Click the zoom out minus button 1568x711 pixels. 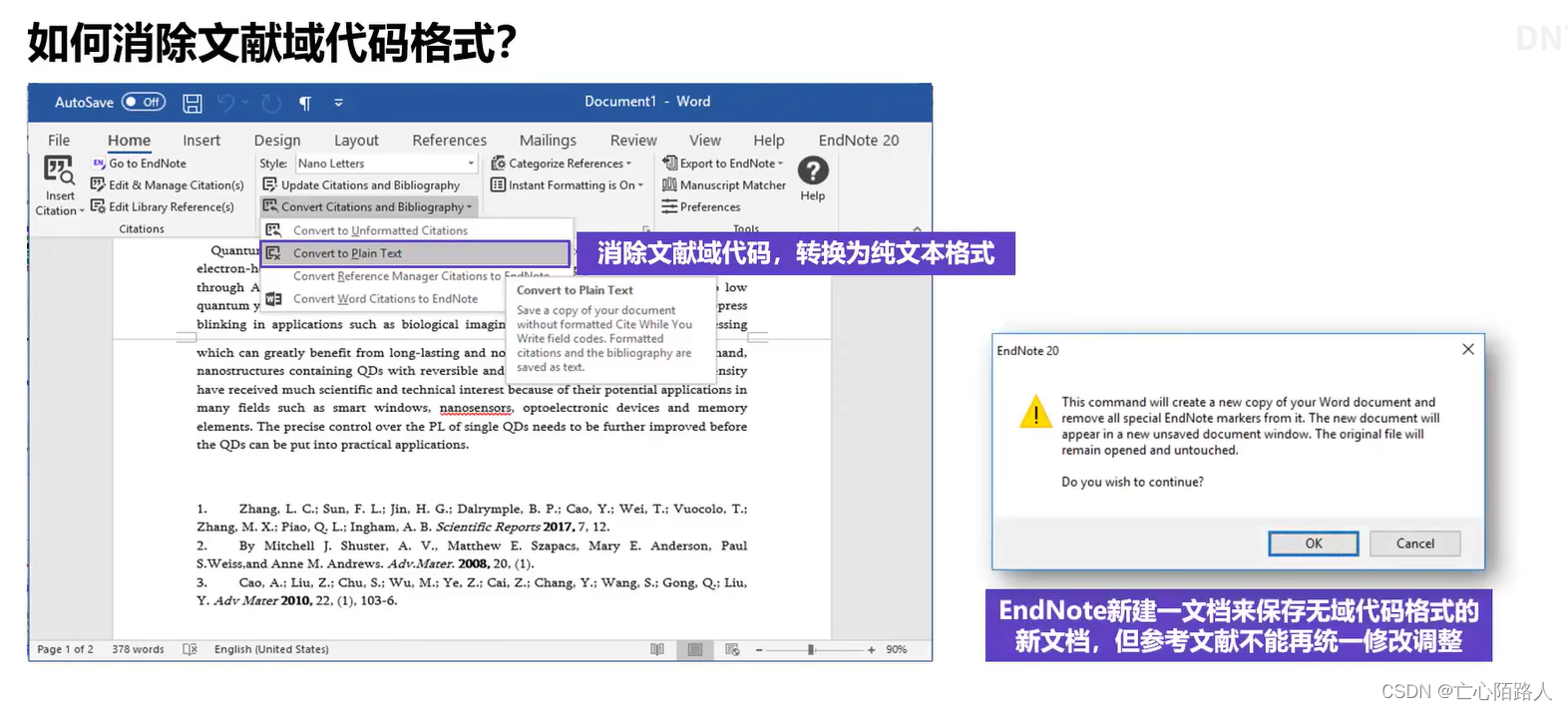(759, 650)
